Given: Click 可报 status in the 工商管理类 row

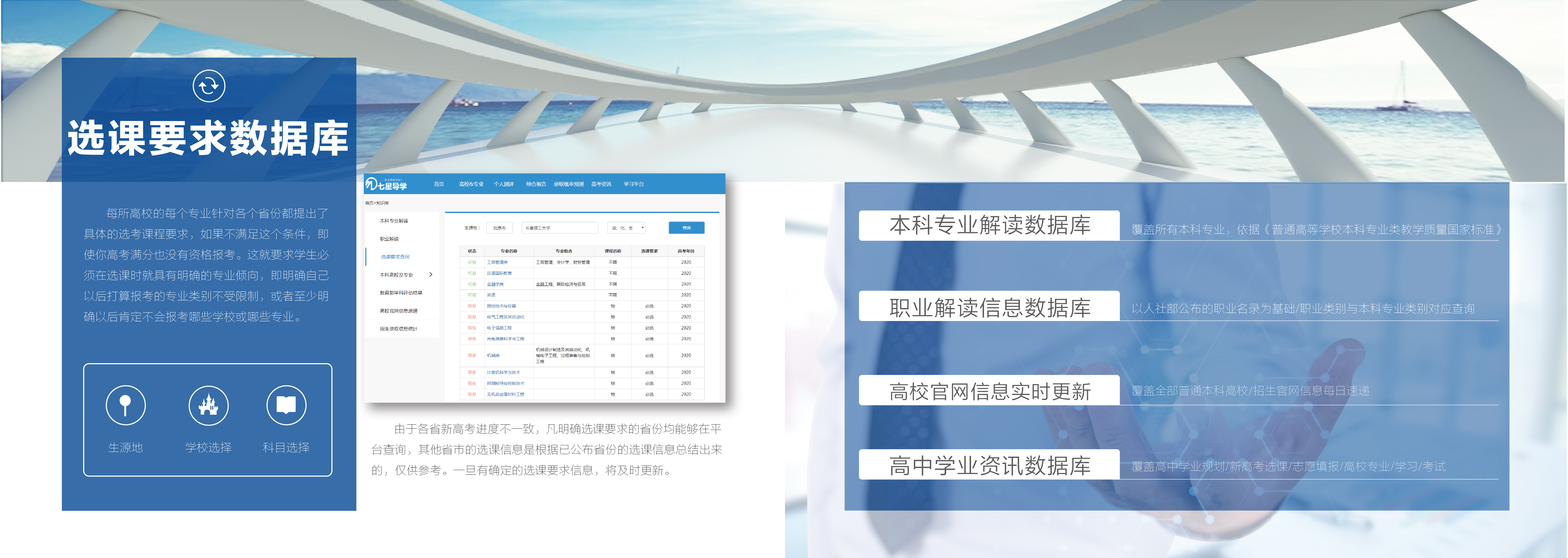Looking at the screenshot, I should tap(472, 263).
